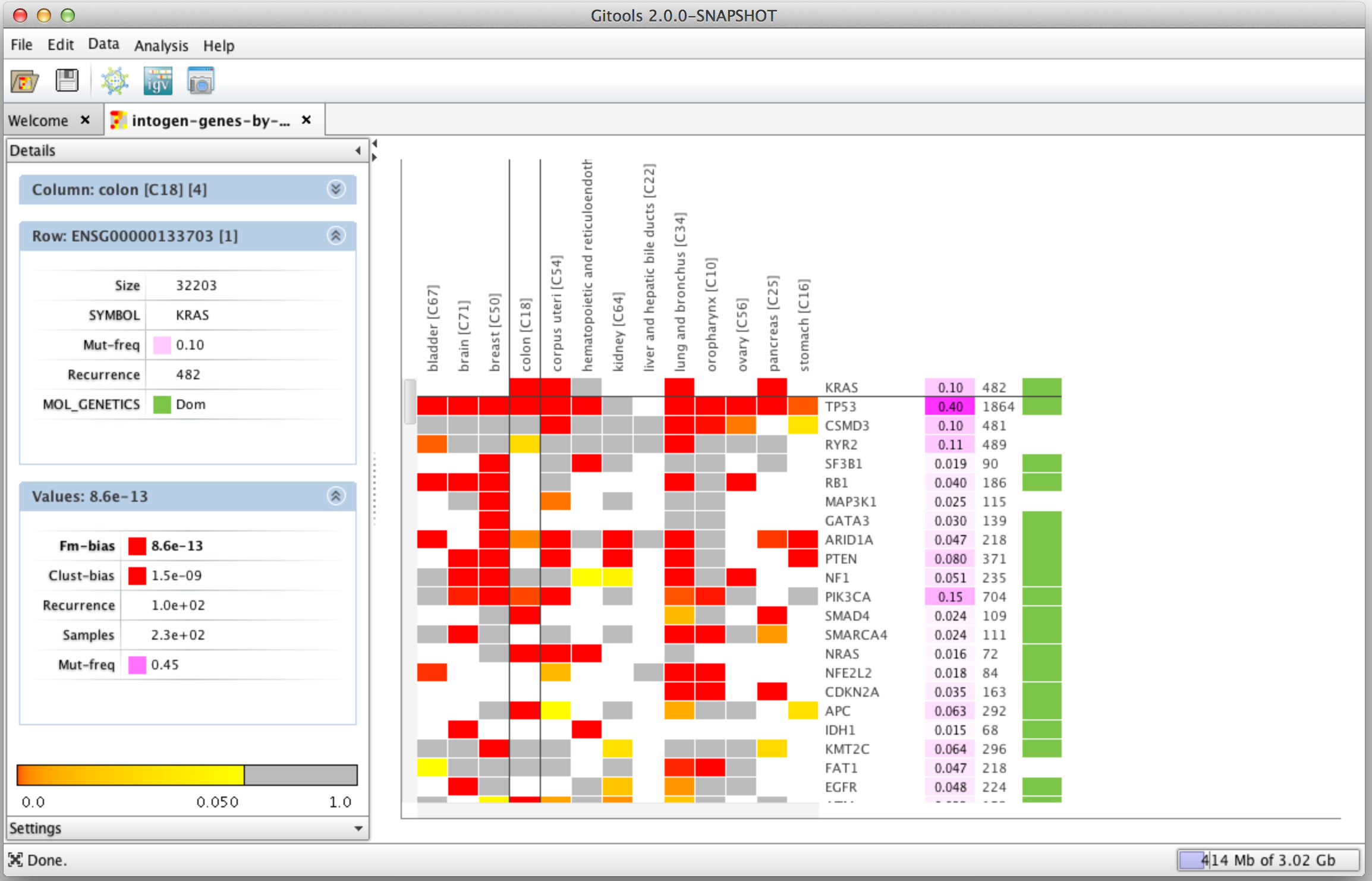Image resolution: width=1372 pixels, height=881 pixels.
Task: Click green annotation cell for RB1 row
Action: pos(1041,483)
